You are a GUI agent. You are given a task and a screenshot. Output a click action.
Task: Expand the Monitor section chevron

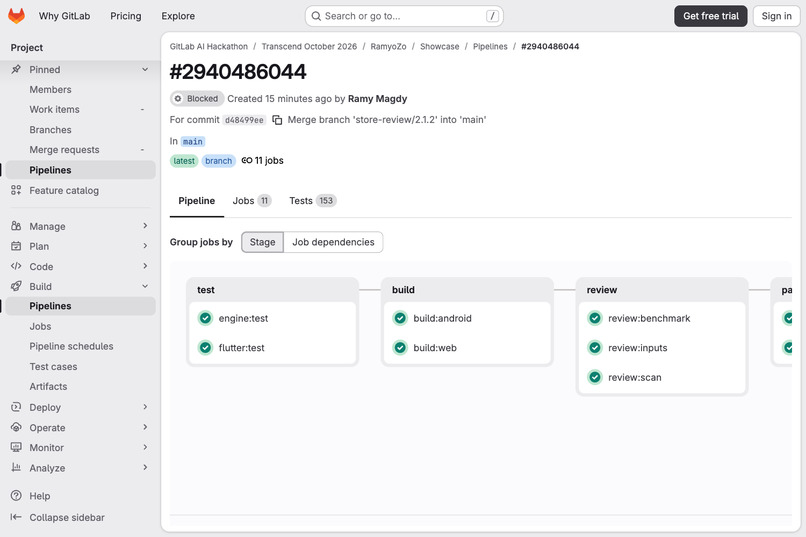[145, 447]
